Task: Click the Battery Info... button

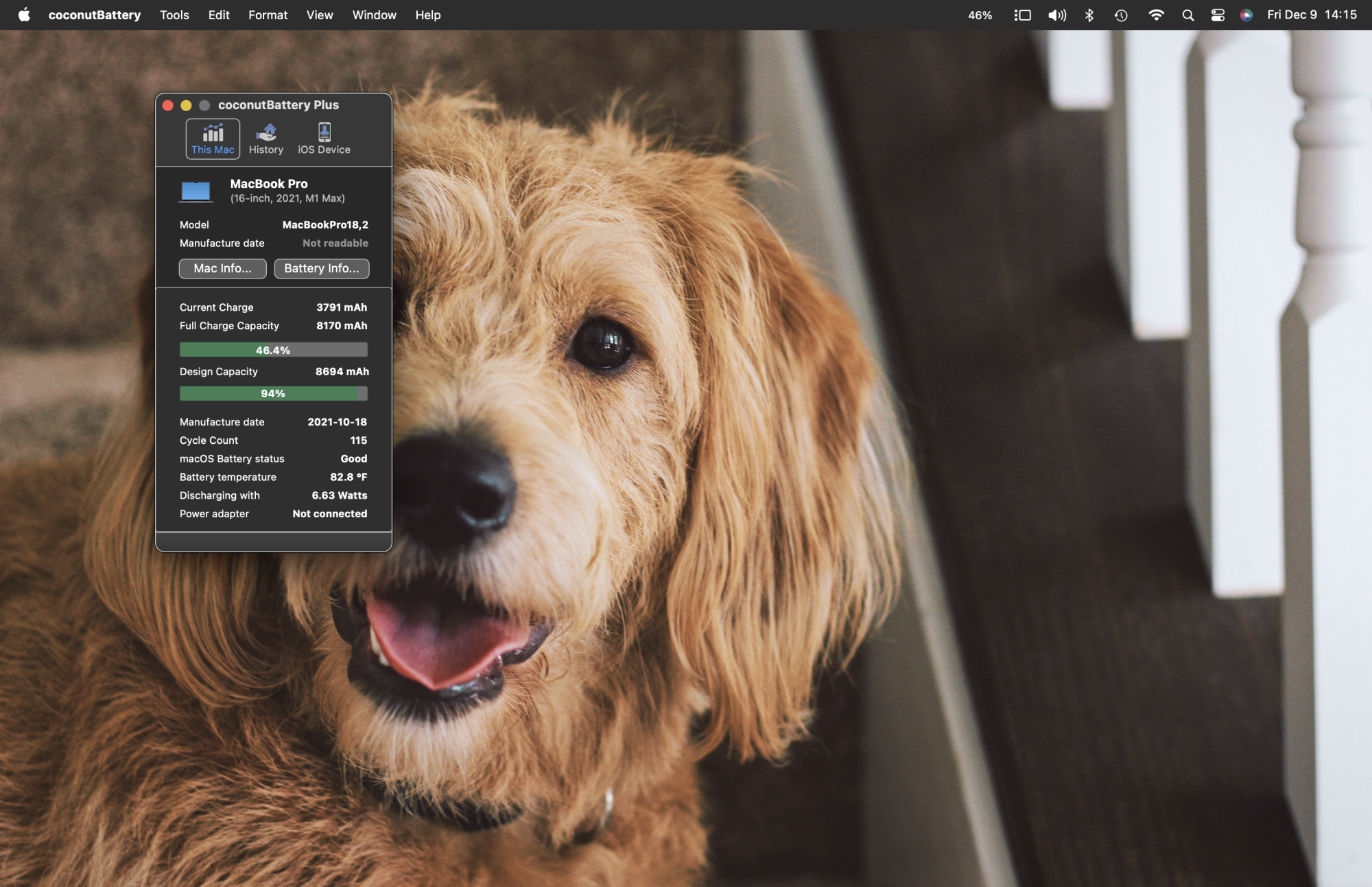Action: tap(321, 268)
